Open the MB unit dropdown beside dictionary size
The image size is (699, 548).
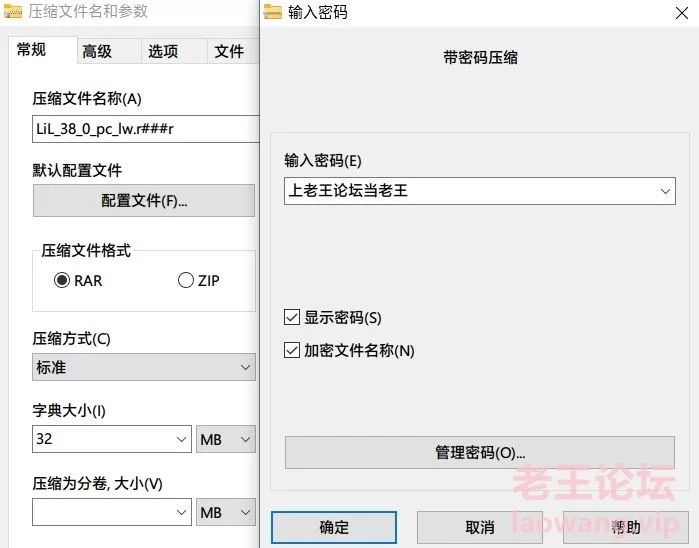tap(226, 439)
